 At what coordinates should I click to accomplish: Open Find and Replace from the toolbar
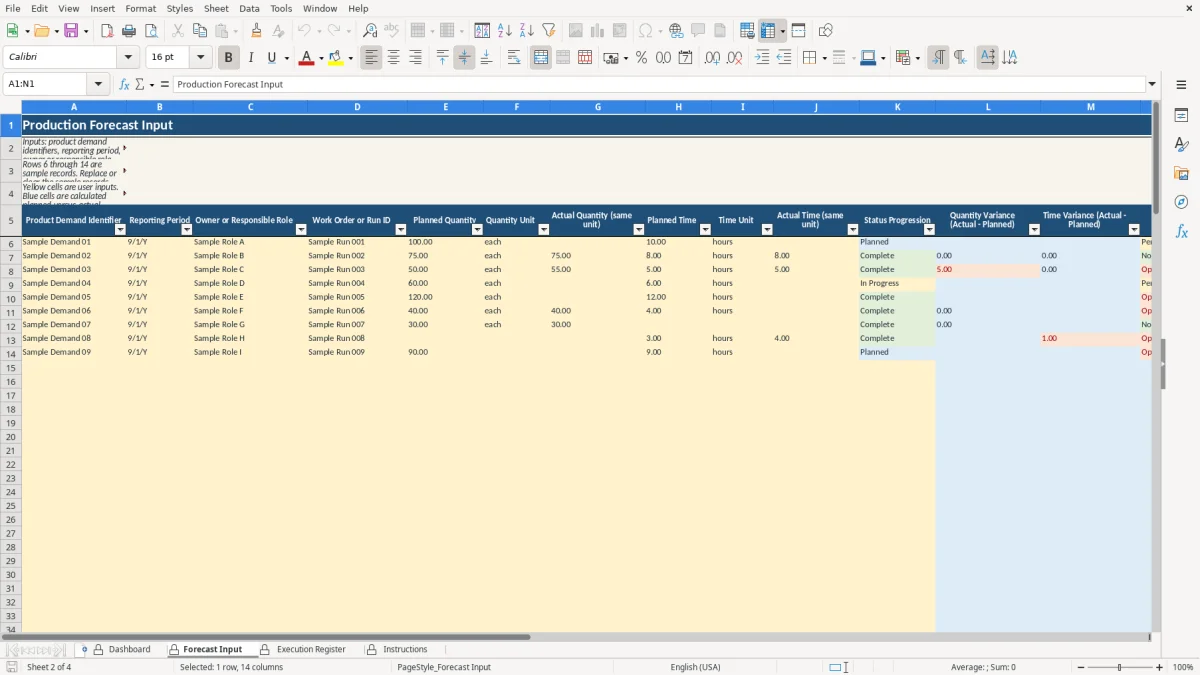pyautogui.click(x=370, y=31)
